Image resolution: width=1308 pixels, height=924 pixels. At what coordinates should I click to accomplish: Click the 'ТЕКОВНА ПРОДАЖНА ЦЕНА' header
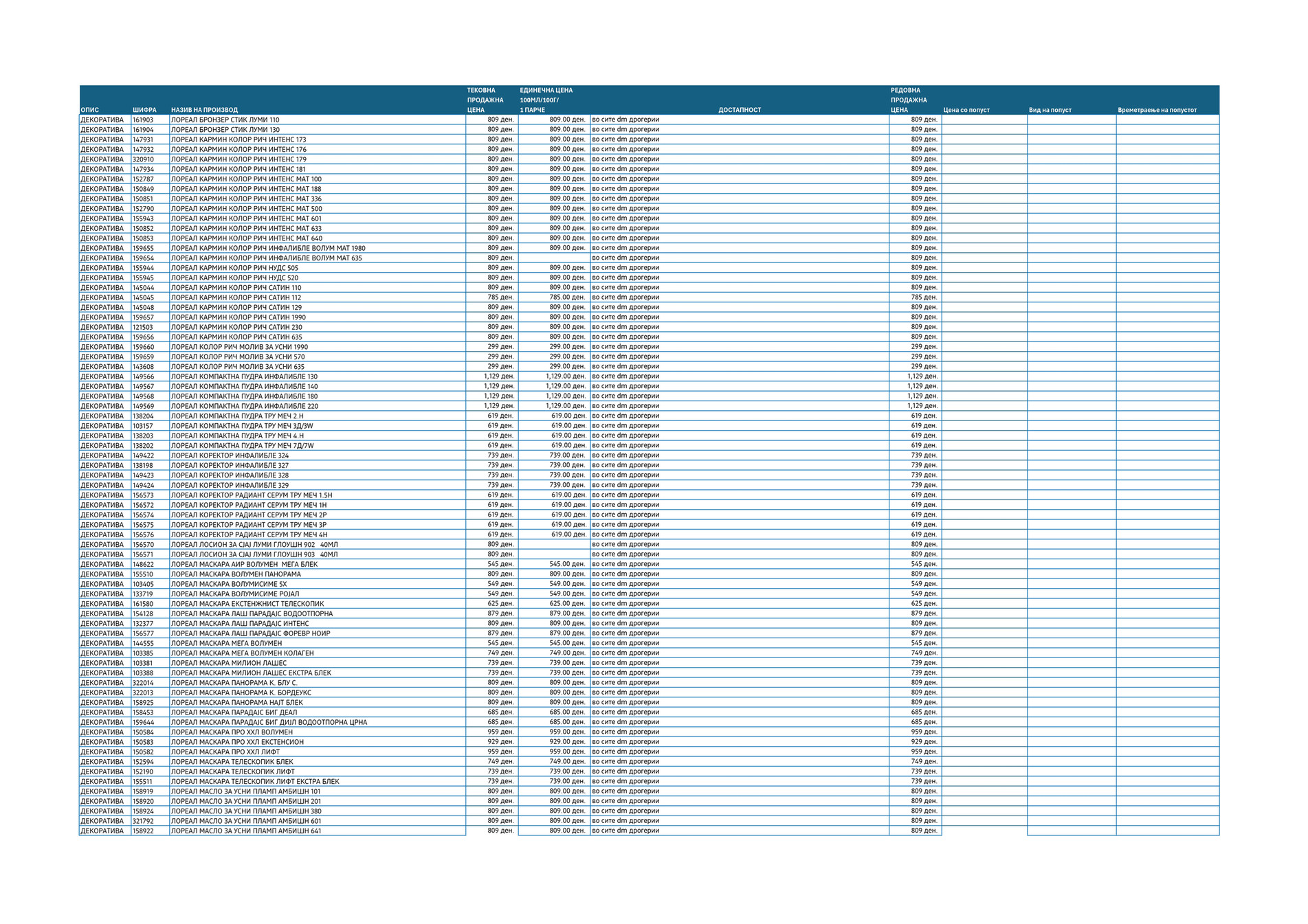(x=485, y=100)
